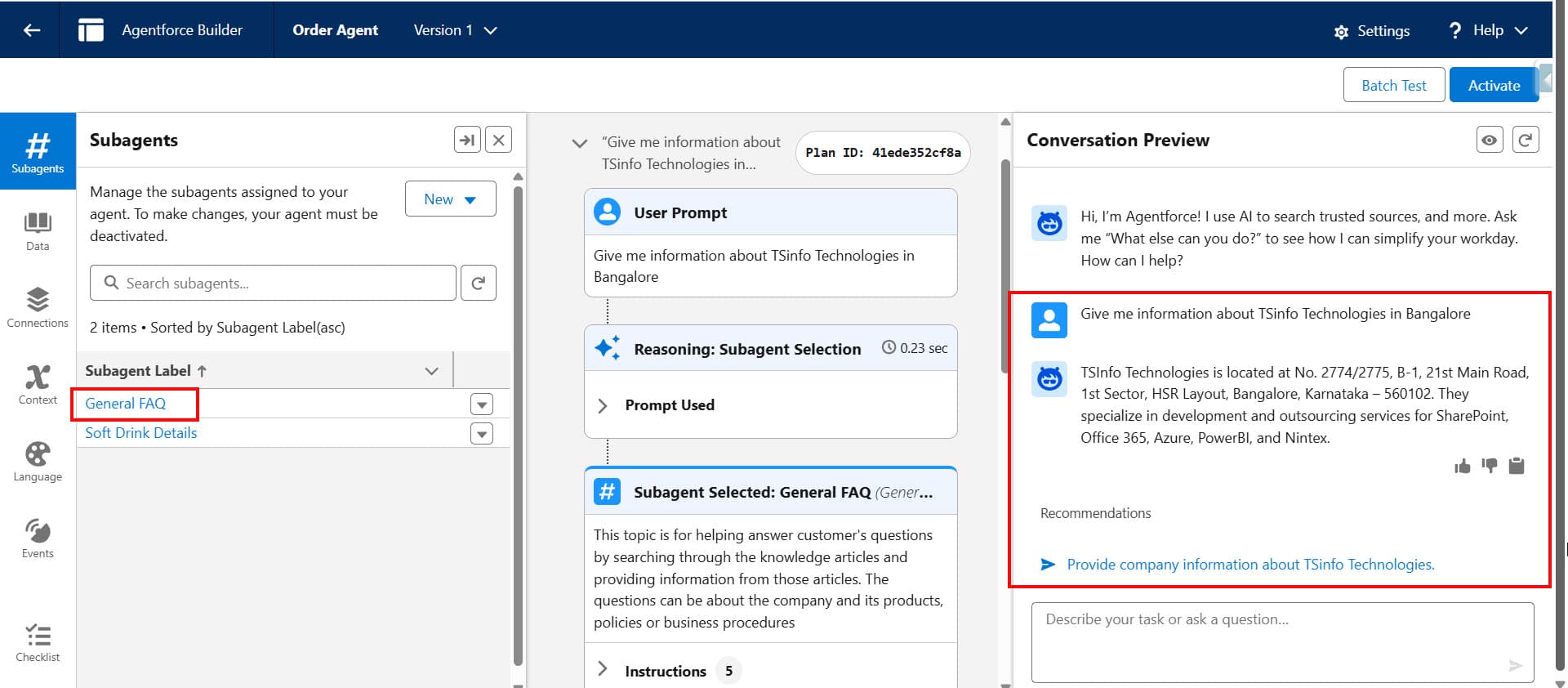This screenshot has width=1568, height=688.
Task: Open the Help menu
Action: 1487,30
